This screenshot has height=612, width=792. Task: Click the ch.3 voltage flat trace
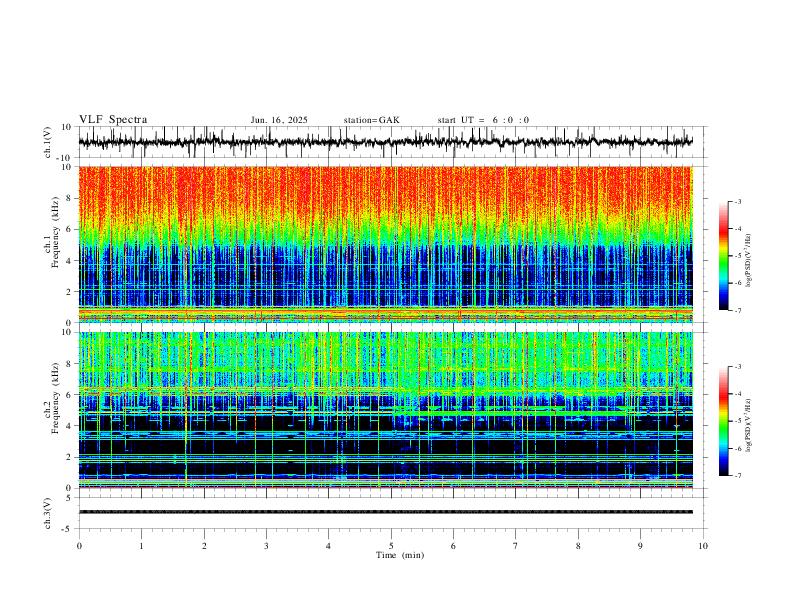(x=385, y=512)
